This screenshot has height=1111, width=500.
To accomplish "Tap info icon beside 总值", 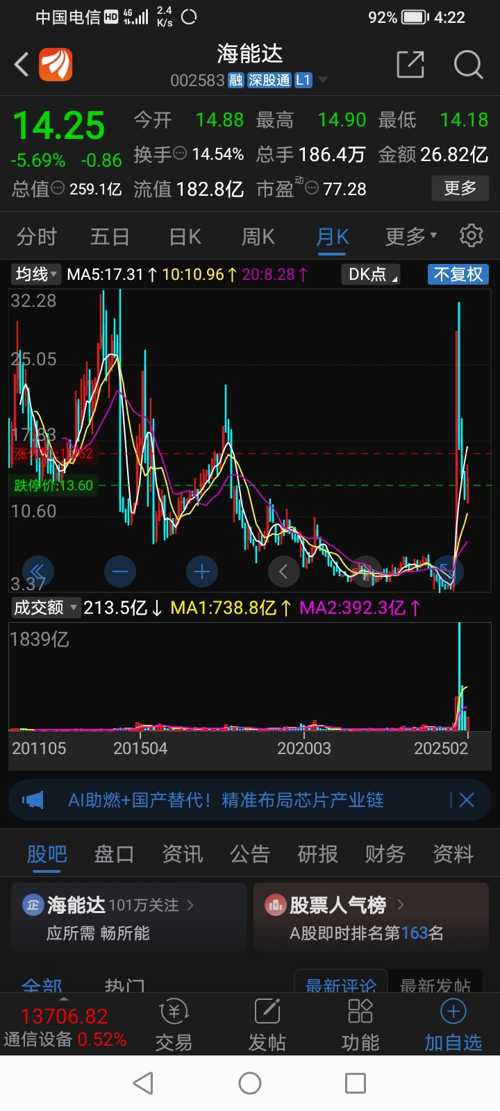I will tap(57, 189).
